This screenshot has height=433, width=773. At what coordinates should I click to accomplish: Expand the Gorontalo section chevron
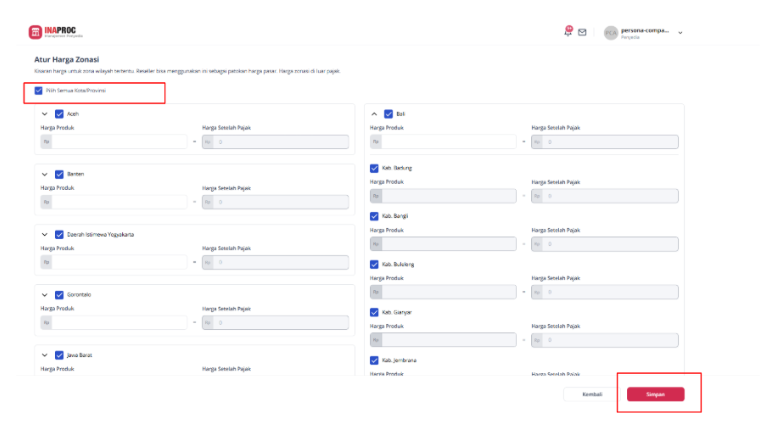[45, 295]
